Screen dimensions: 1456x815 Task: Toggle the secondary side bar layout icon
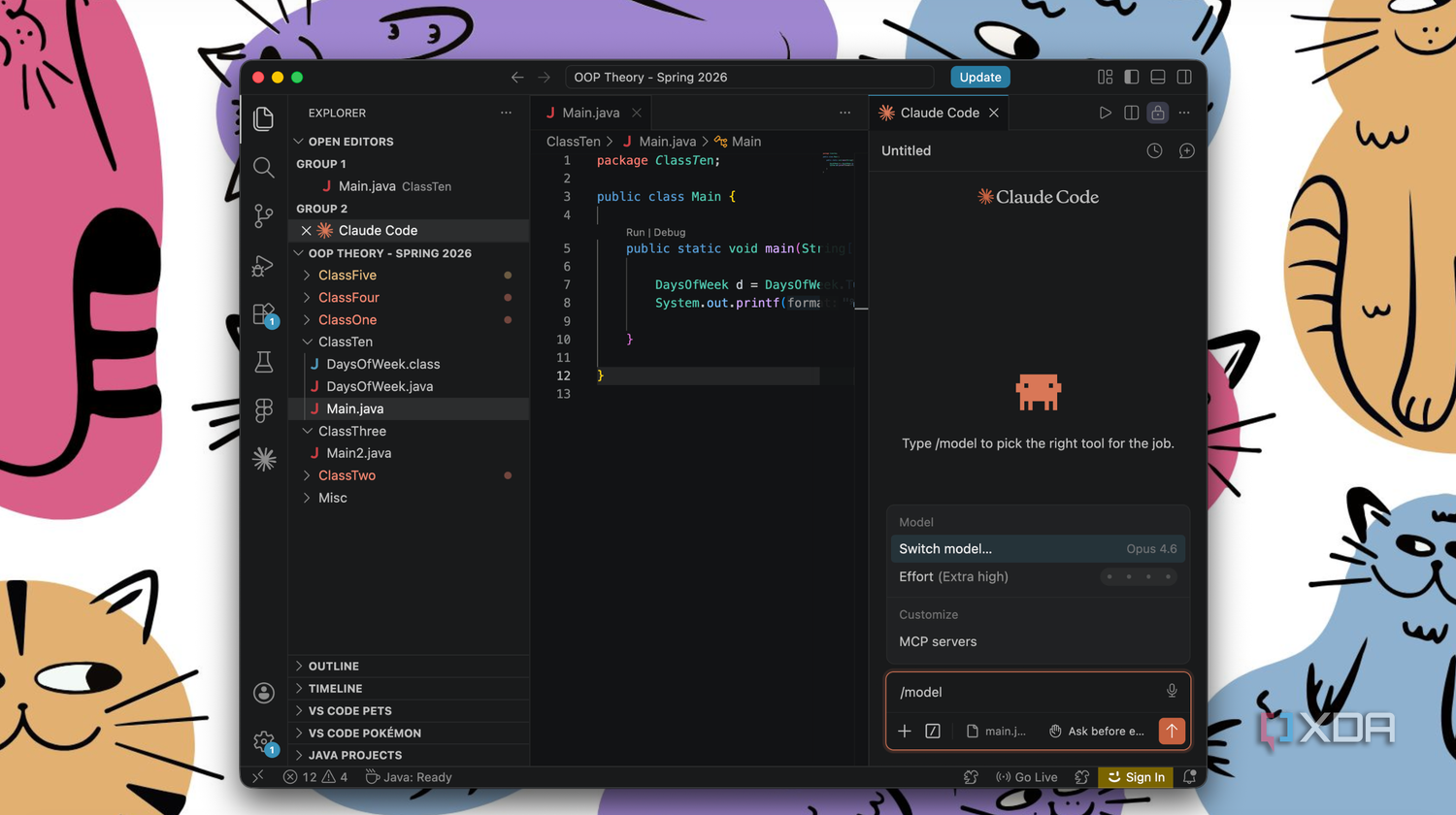1184,77
